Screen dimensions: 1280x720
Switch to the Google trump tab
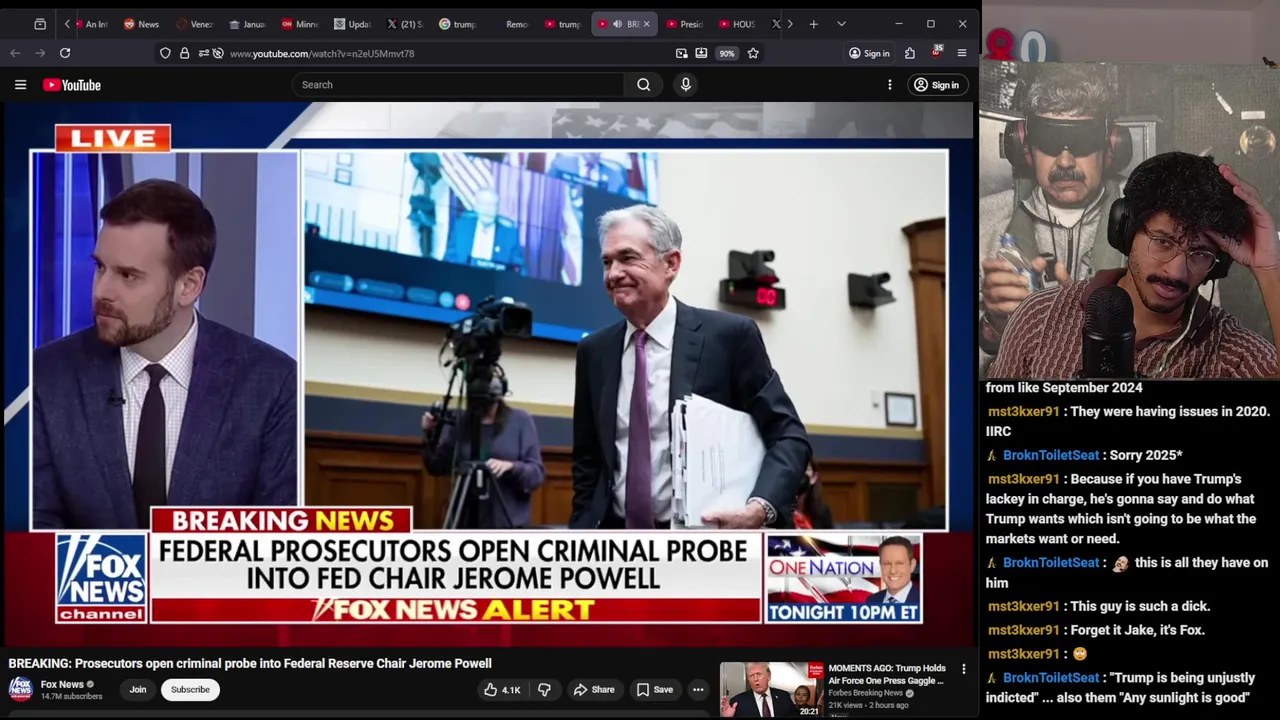point(458,24)
